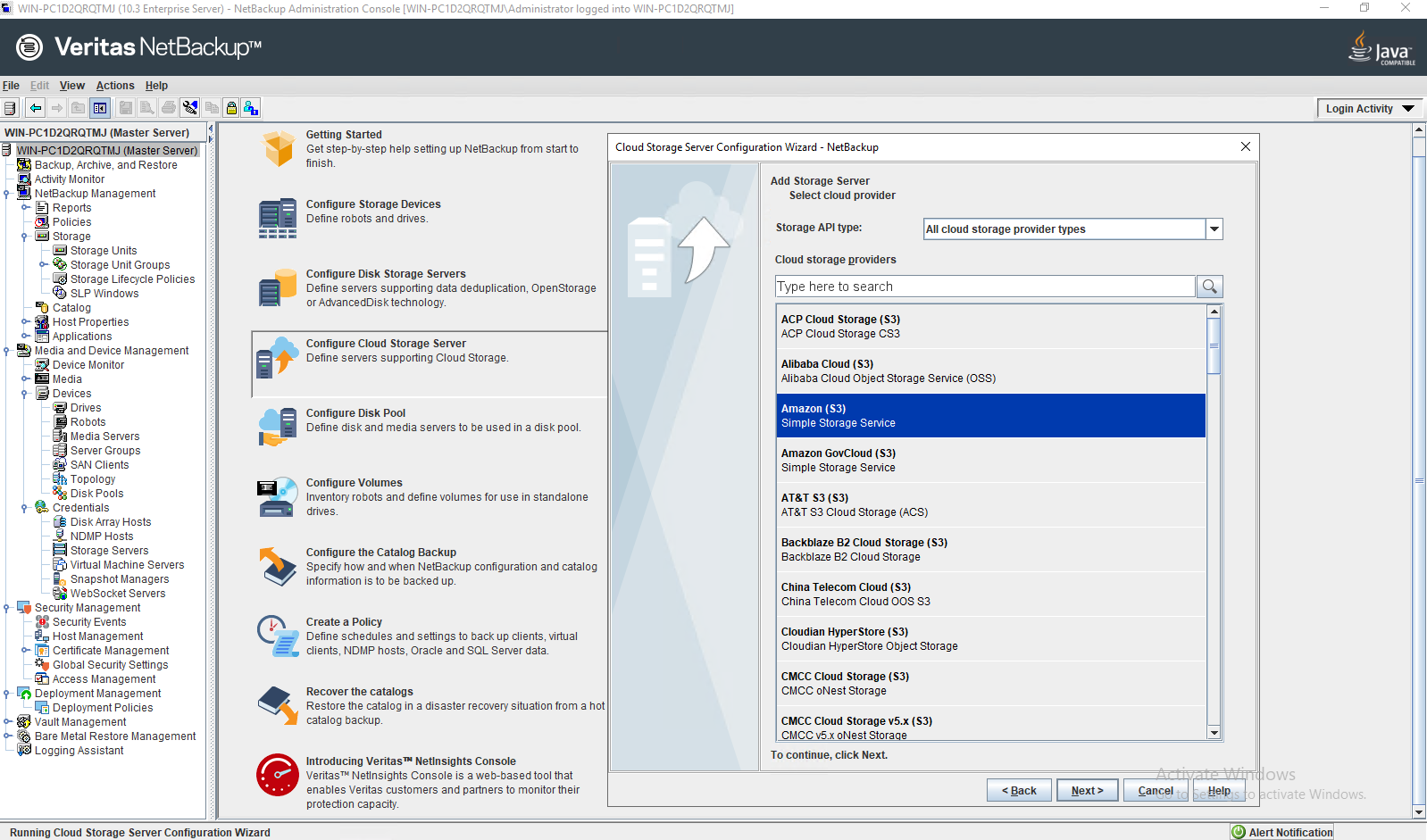Screen dimensions: 1427x840
Task: Click the Alert Notification status bar icon
Action: point(1239,832)
